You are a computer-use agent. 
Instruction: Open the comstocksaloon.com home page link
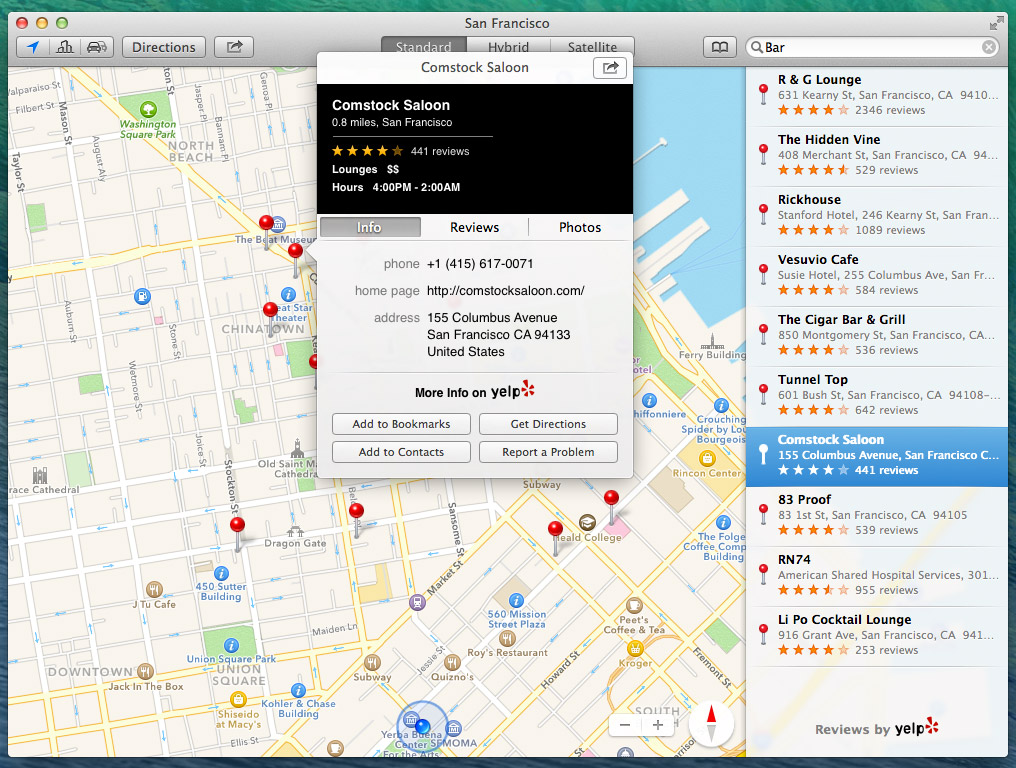point(505,291)
